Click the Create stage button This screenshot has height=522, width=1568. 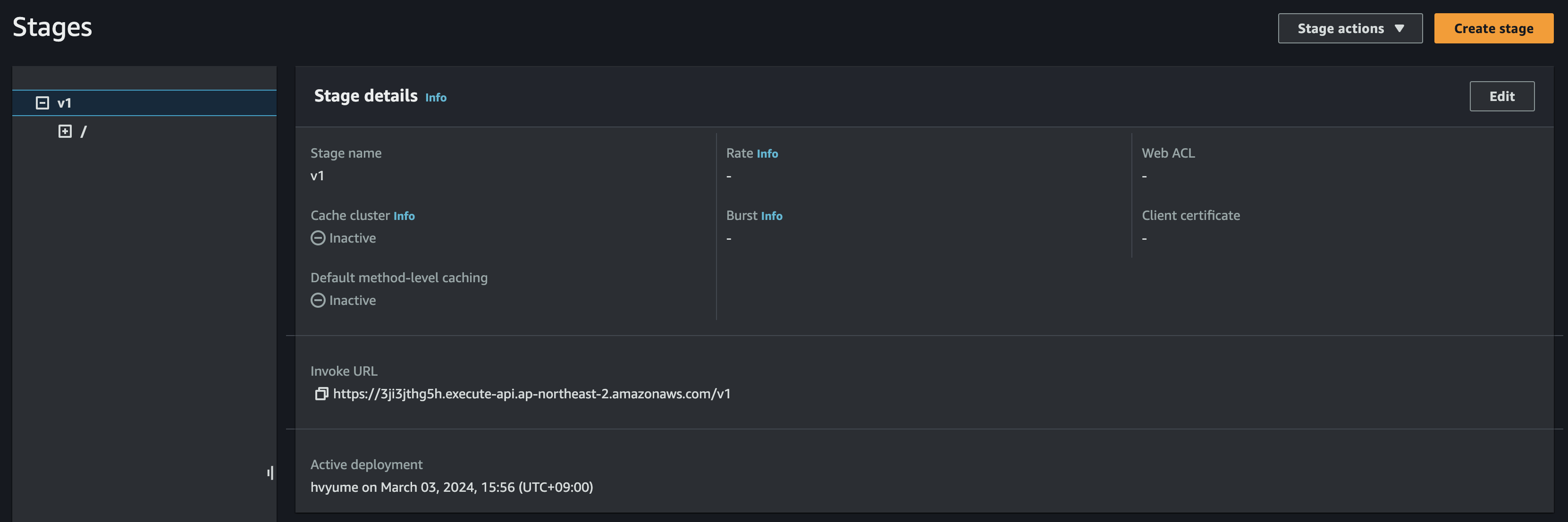(1493, 29)
